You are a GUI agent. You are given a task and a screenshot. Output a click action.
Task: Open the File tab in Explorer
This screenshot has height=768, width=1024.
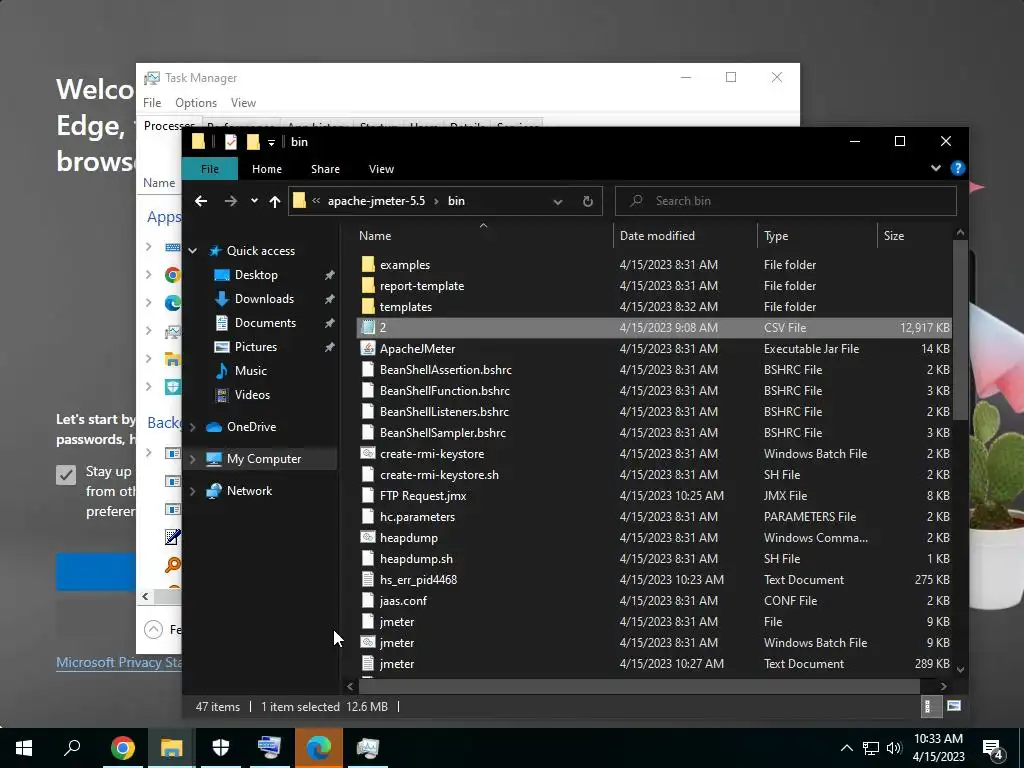(210, 169)
